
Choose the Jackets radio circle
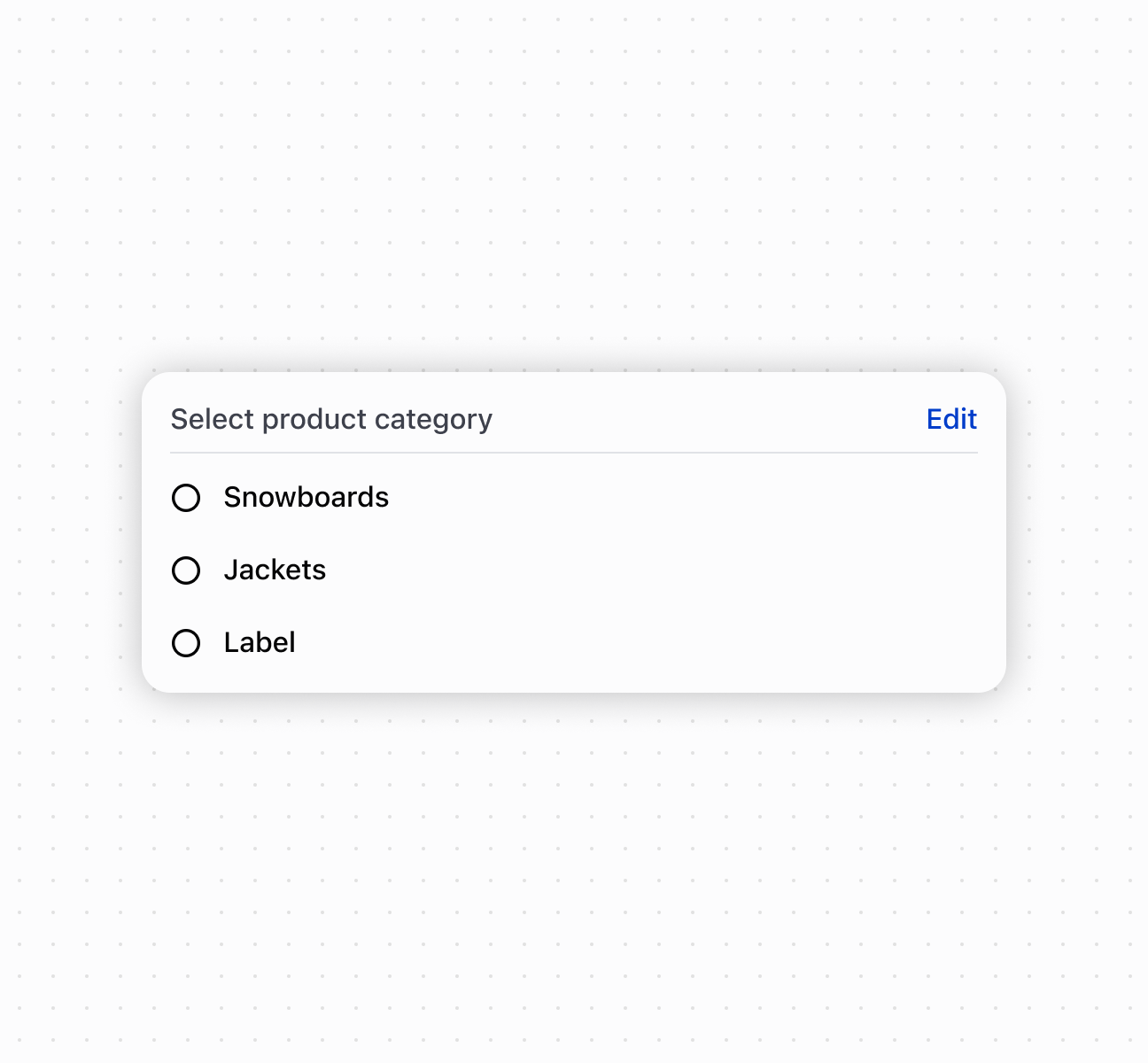tap(186, 570)
